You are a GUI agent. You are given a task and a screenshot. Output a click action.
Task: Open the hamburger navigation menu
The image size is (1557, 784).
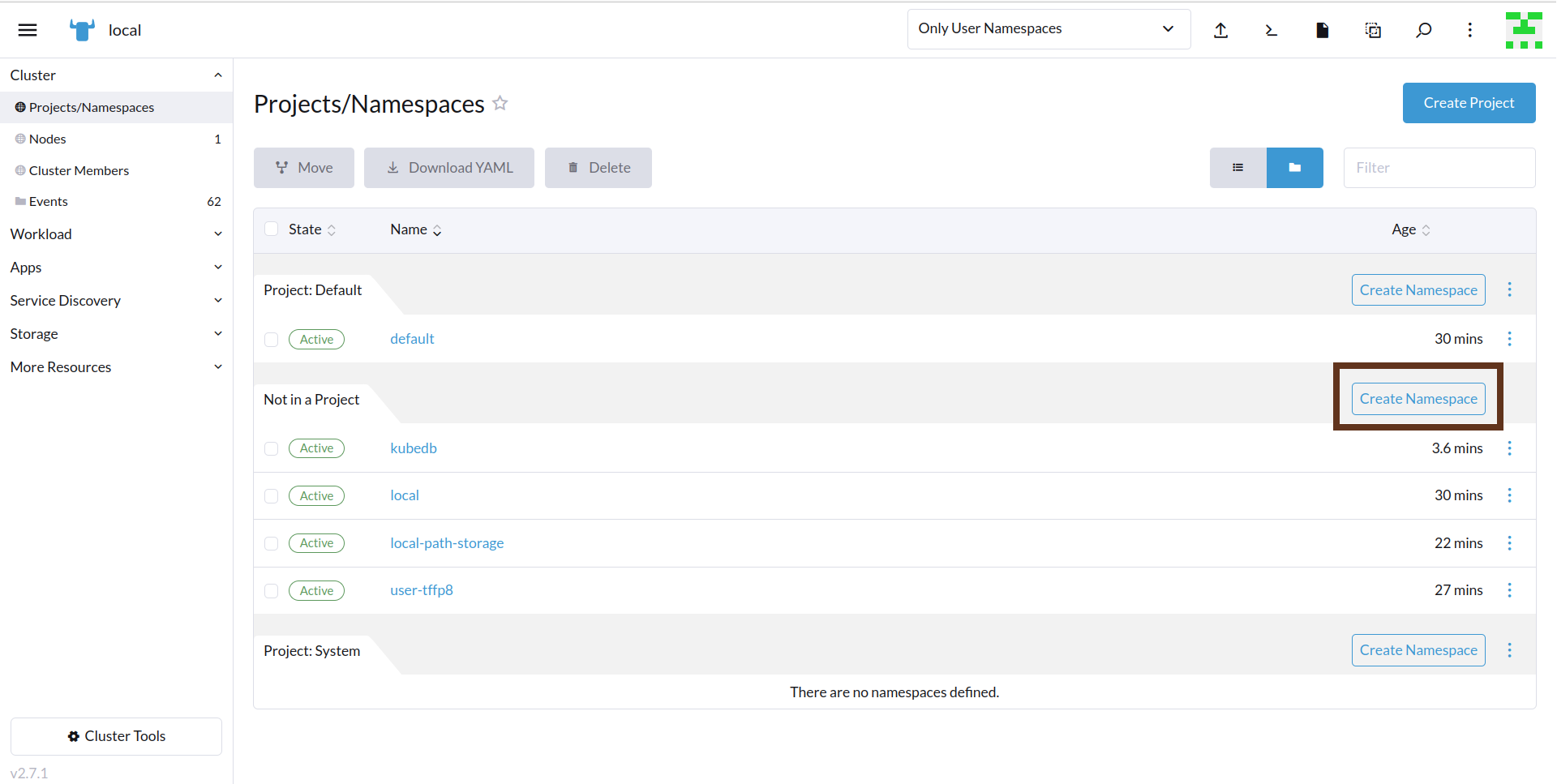[x=28, y=30]
